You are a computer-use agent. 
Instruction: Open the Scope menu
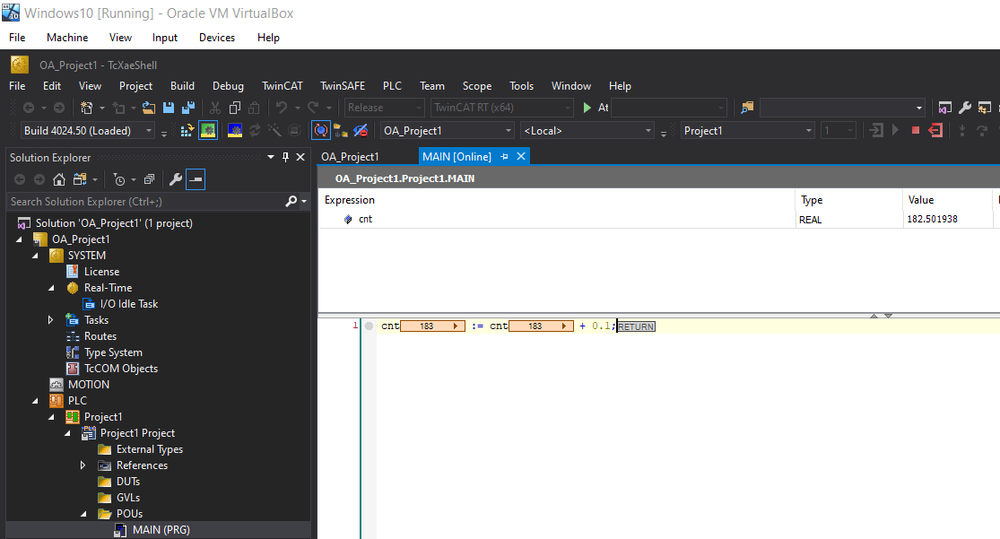[476, 85]
